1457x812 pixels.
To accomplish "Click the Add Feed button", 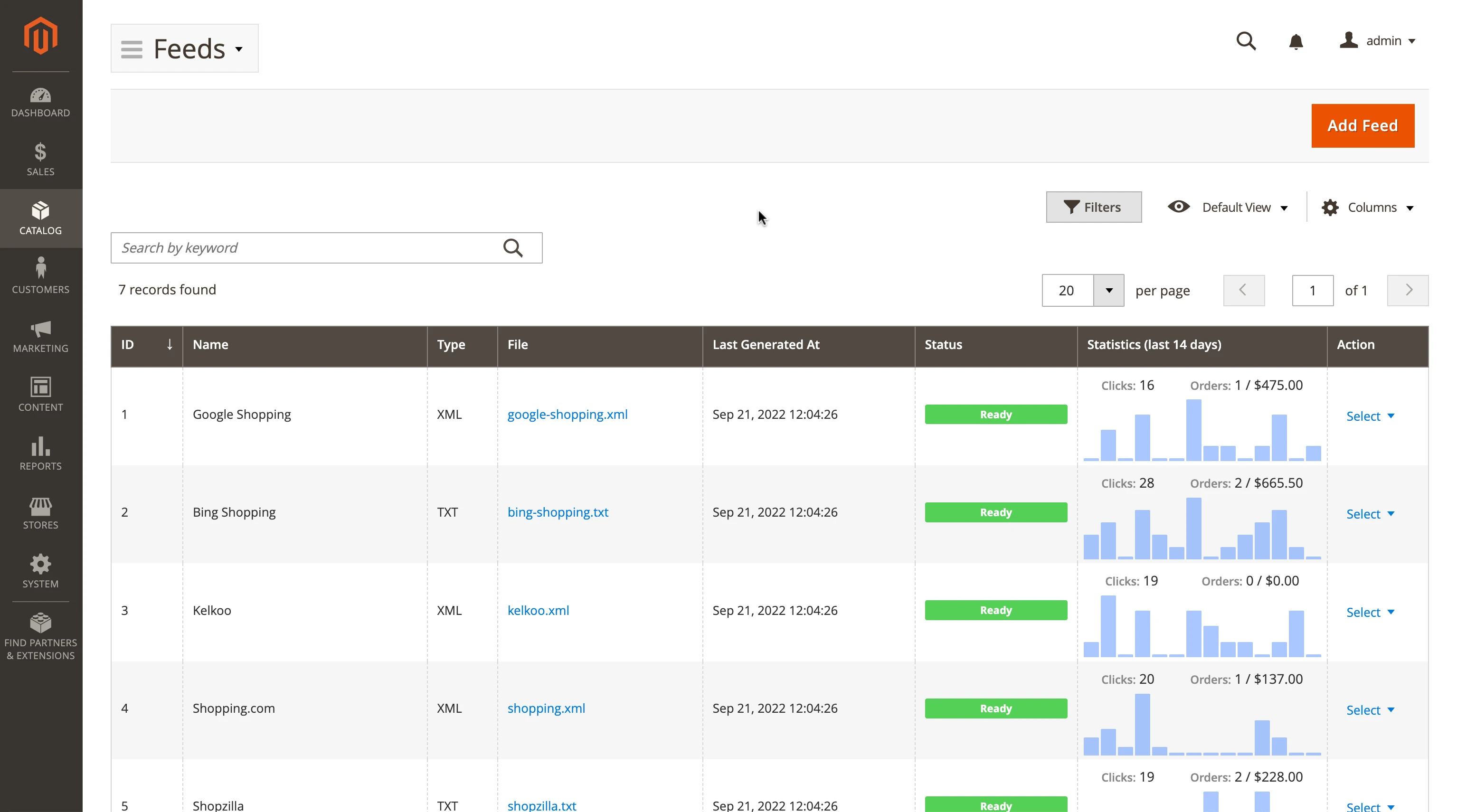I will coord(1362,125).
